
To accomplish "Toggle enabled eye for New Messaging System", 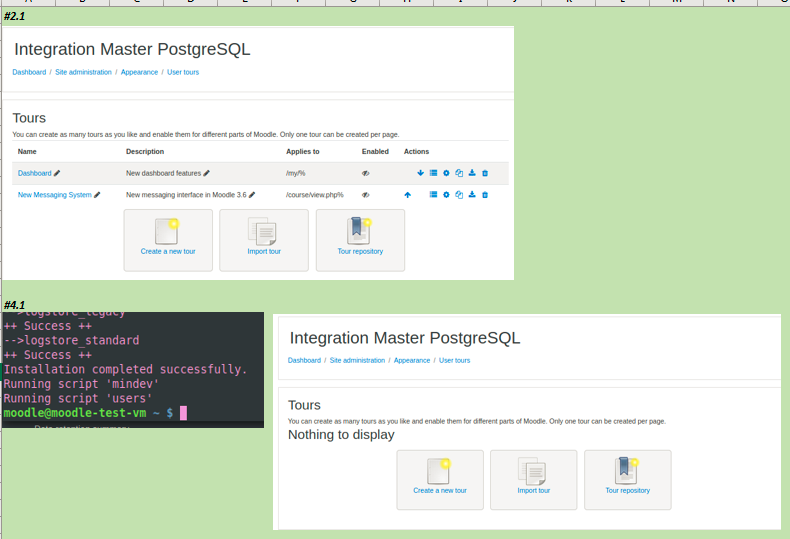I will 366,194.
